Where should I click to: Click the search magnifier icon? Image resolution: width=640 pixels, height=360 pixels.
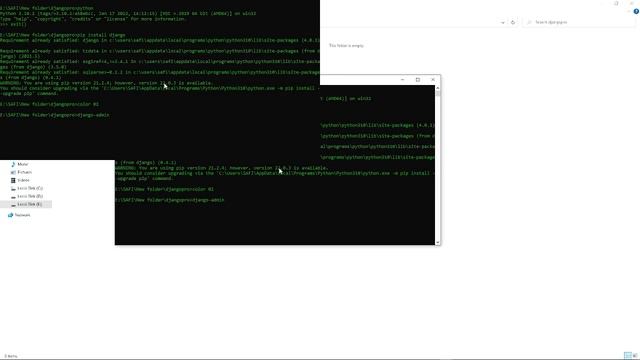click(x=529, y=22)
